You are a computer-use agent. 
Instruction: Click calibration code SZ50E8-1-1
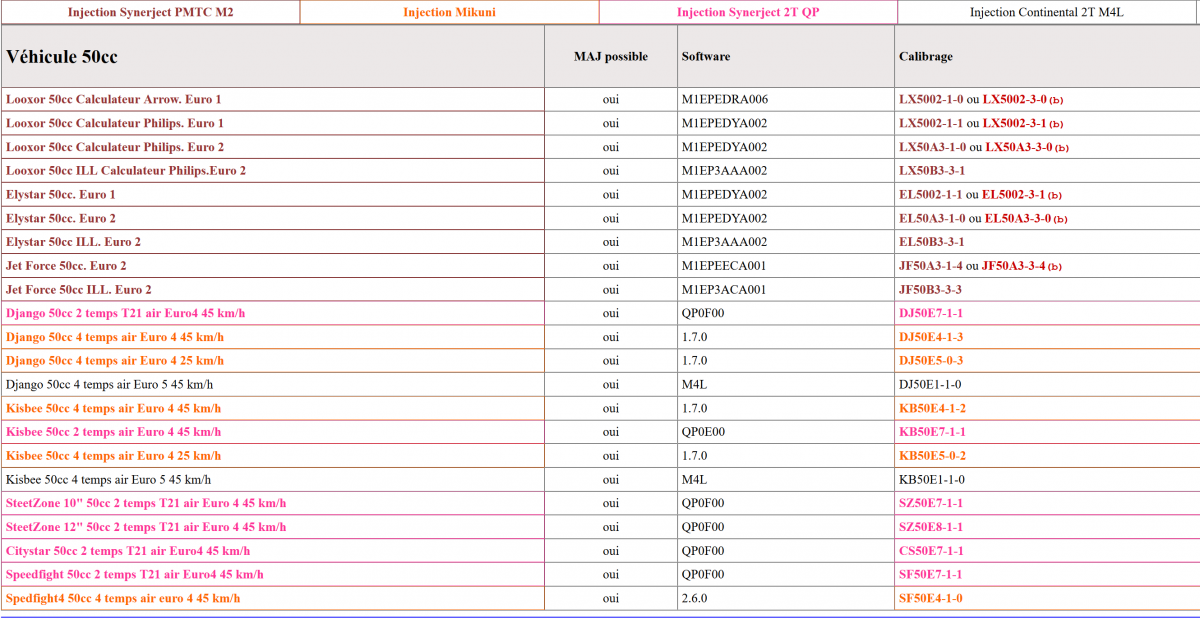pos(931,527)
